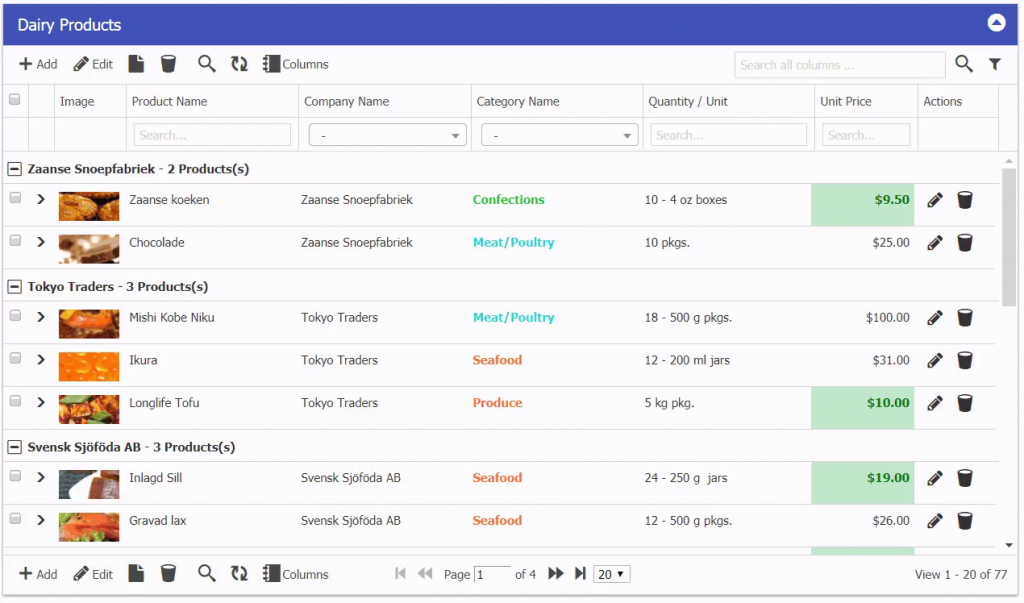The width and height of the screenshot is (1024, 603).
Task: Go to the next page using pager arrow
Action: (556, 574)
